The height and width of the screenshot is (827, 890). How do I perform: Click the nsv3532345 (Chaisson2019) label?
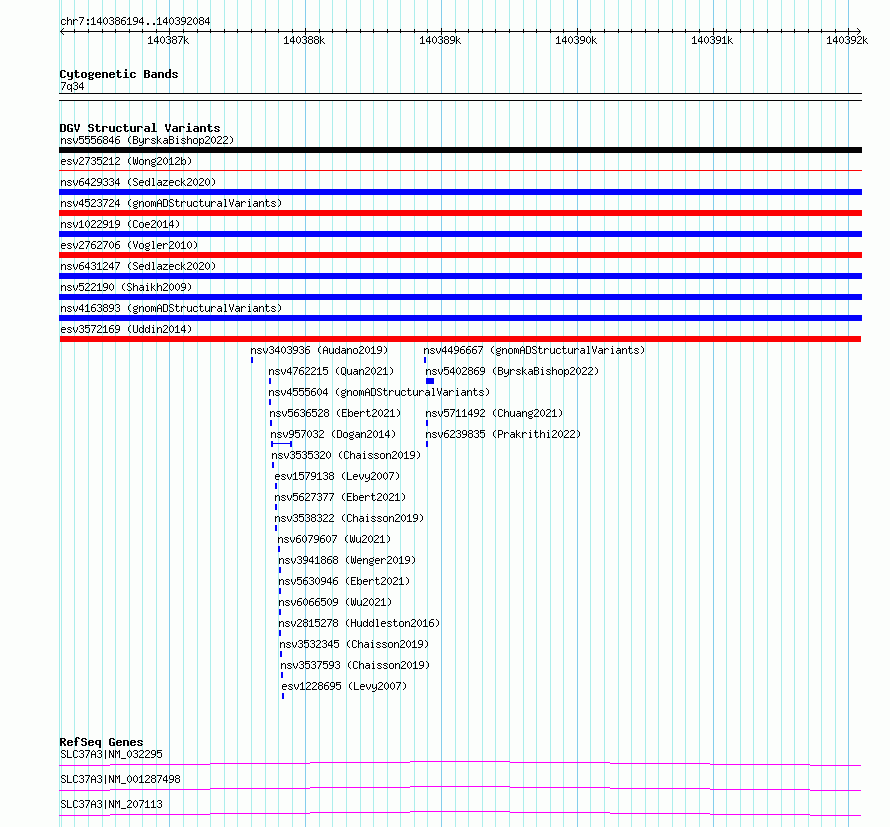[354, 644]
